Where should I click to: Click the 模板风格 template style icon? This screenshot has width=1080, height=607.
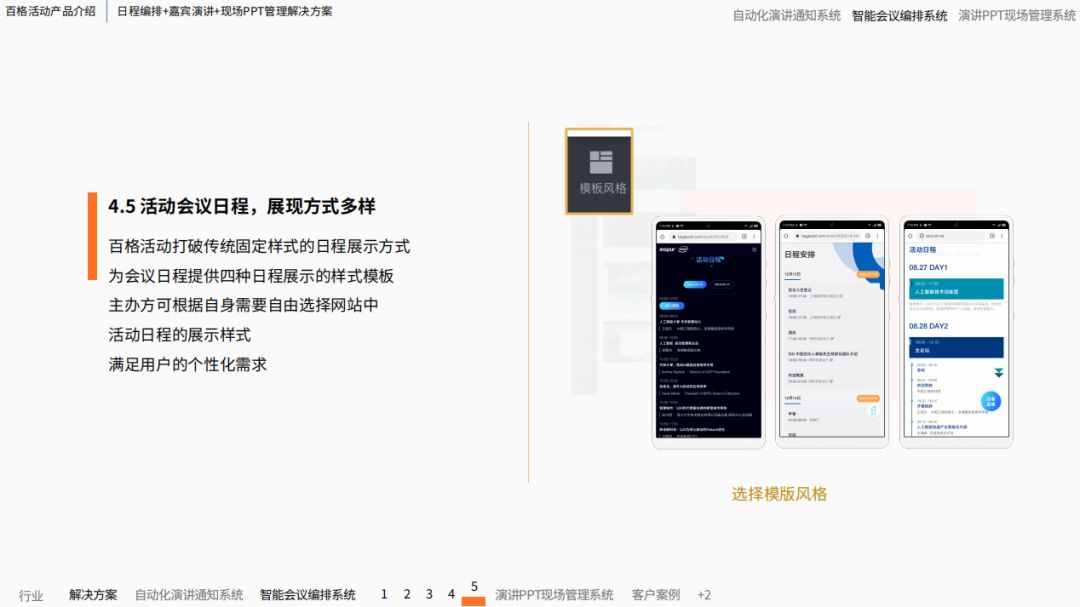point(599,172)
